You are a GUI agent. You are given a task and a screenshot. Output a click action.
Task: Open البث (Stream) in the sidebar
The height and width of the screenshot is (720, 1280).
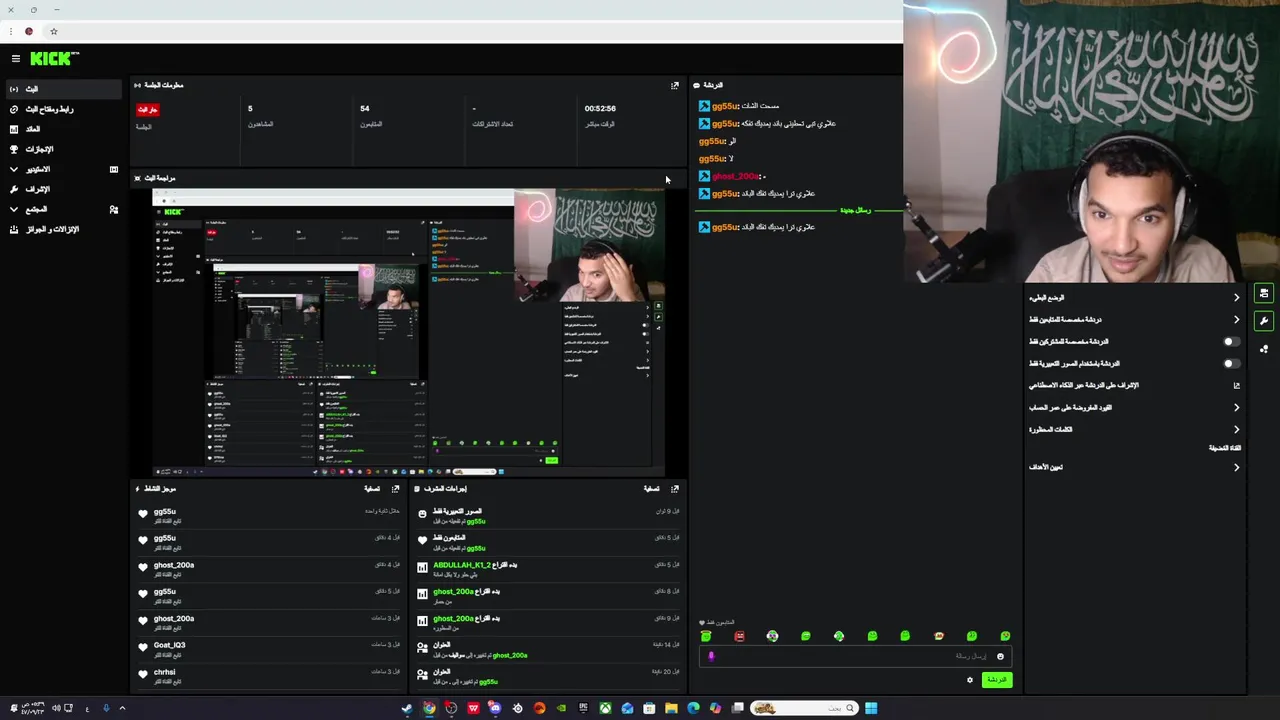62,89
